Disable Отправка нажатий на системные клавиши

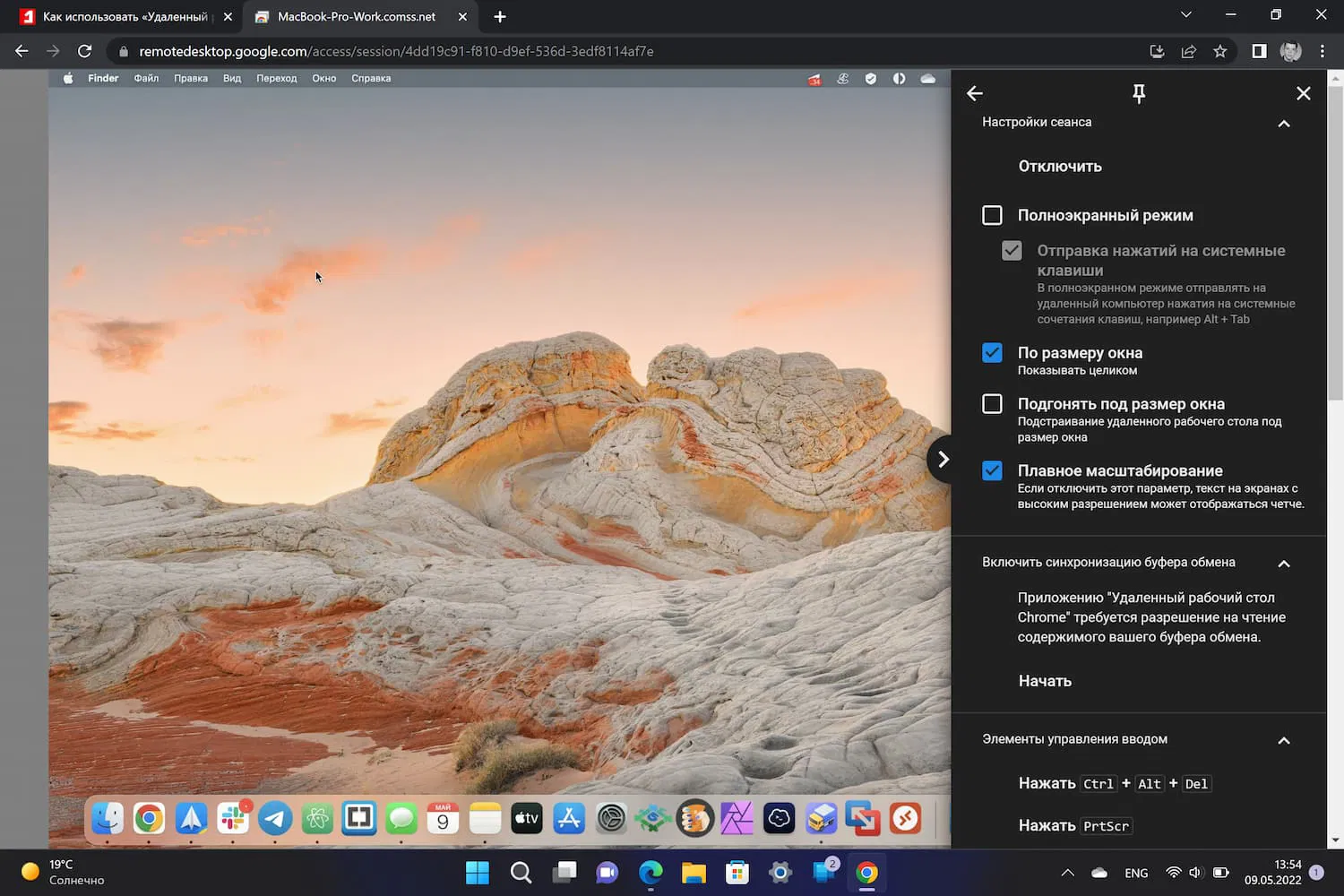click(1012, 251)
